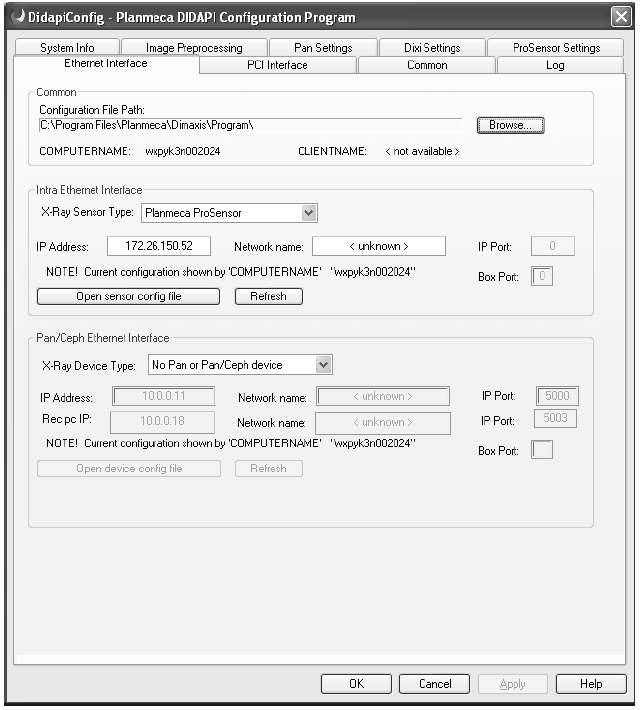Click the Pan/Ceph Box Port field
The image size is (640, 710).
542,450
